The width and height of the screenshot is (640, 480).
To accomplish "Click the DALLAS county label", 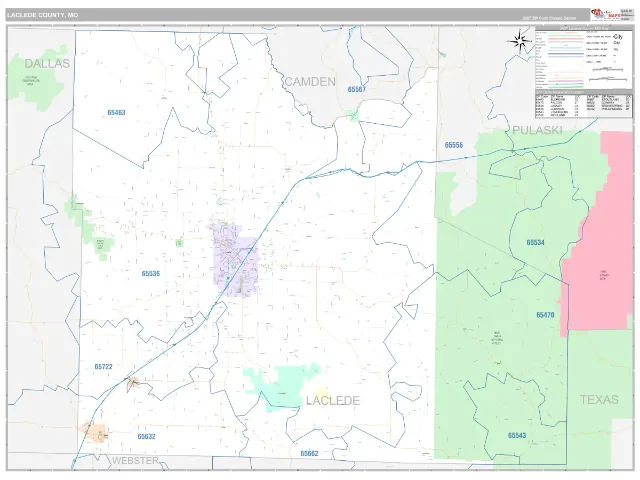I will (47, 63).
